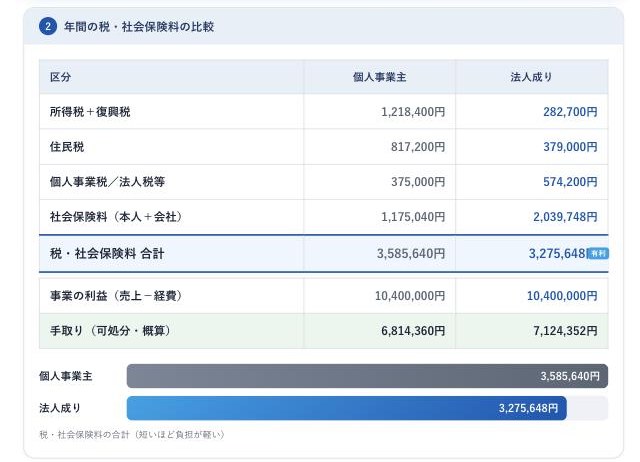Click the 個人事業主 label beside the gray bar

point(66,376)
